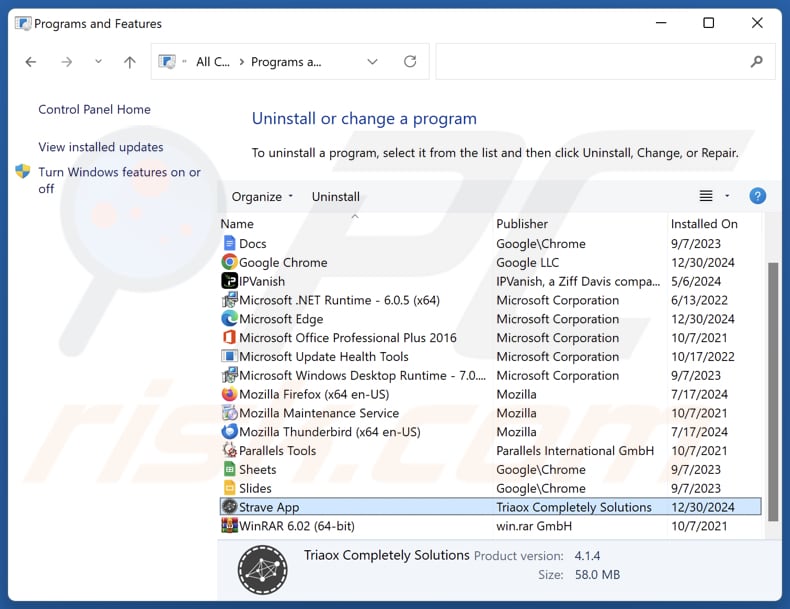Click 6/13/2022 install date cell
Screen dimensions: 790x609
pos(699,300)
